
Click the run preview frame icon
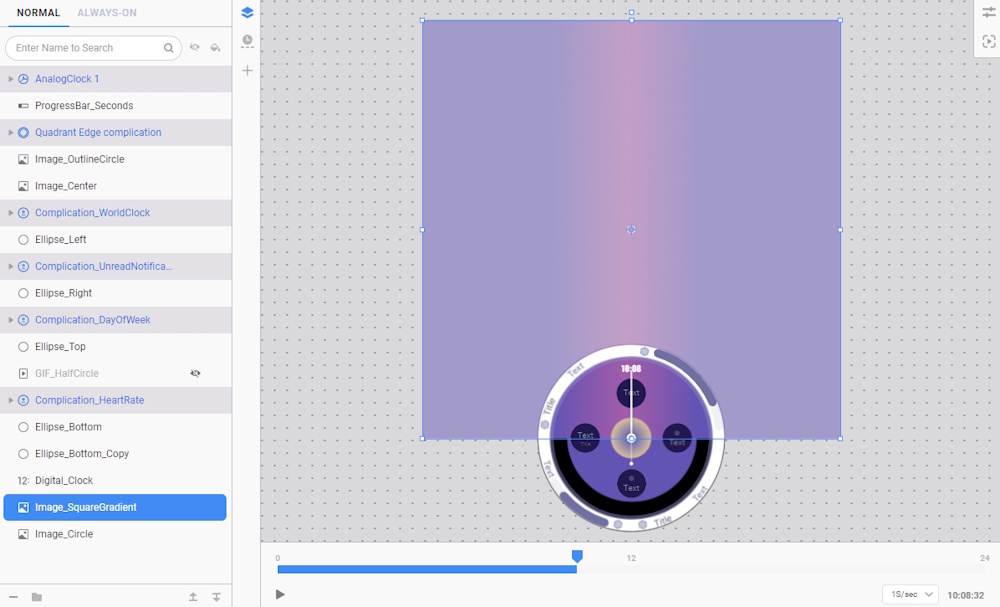pos(988,41)
